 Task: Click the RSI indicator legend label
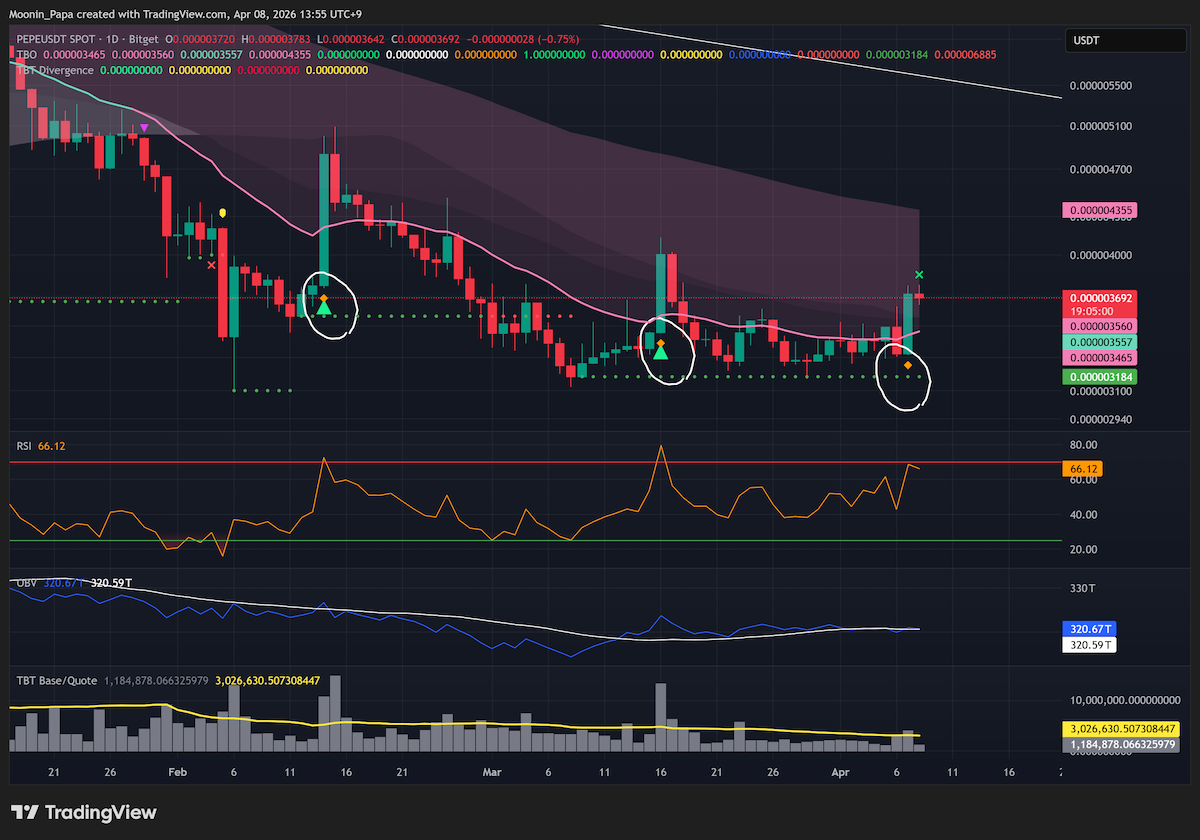click(x=24, y=446)
